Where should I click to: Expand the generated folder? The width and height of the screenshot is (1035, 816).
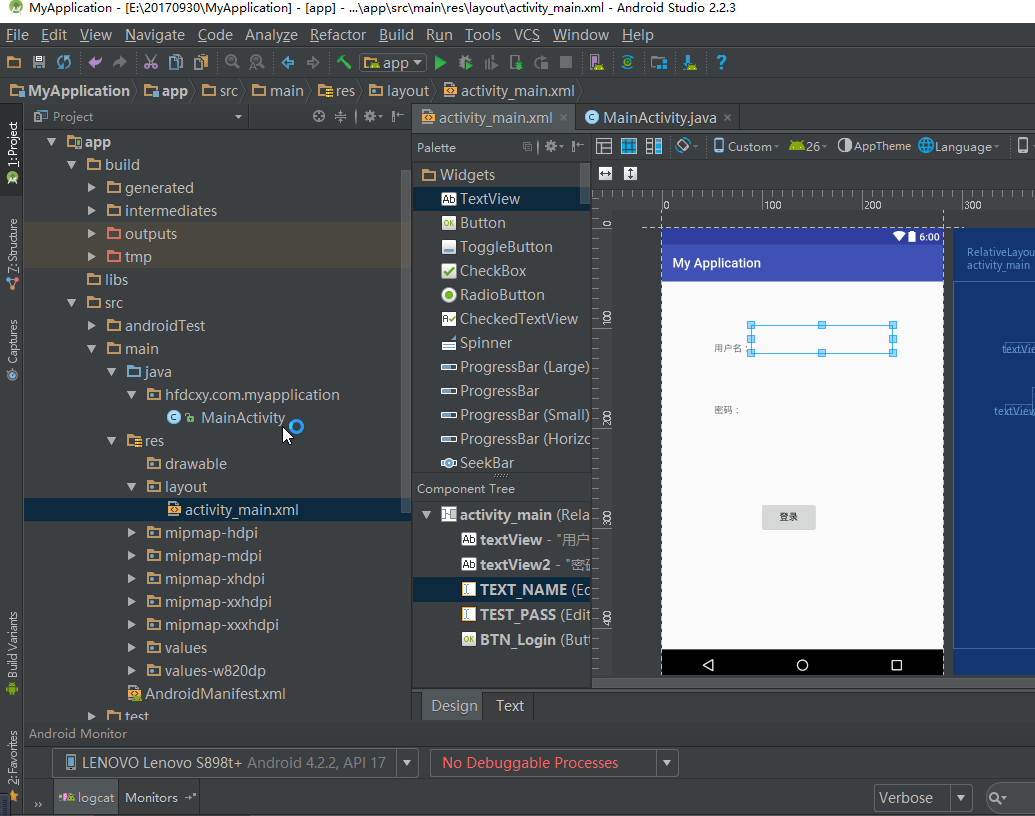pos(92,187)
